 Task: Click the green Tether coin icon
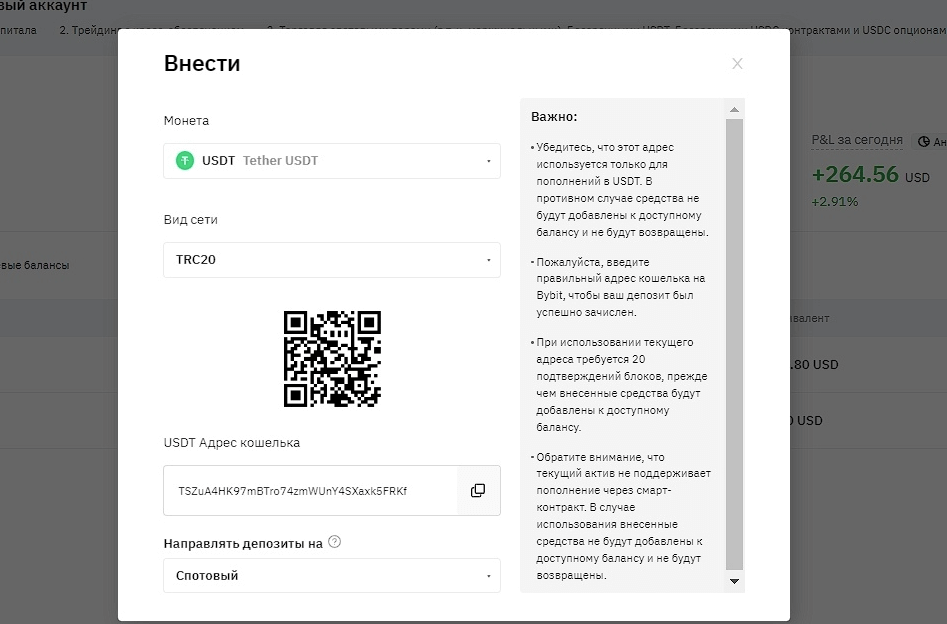coord(184,160)
